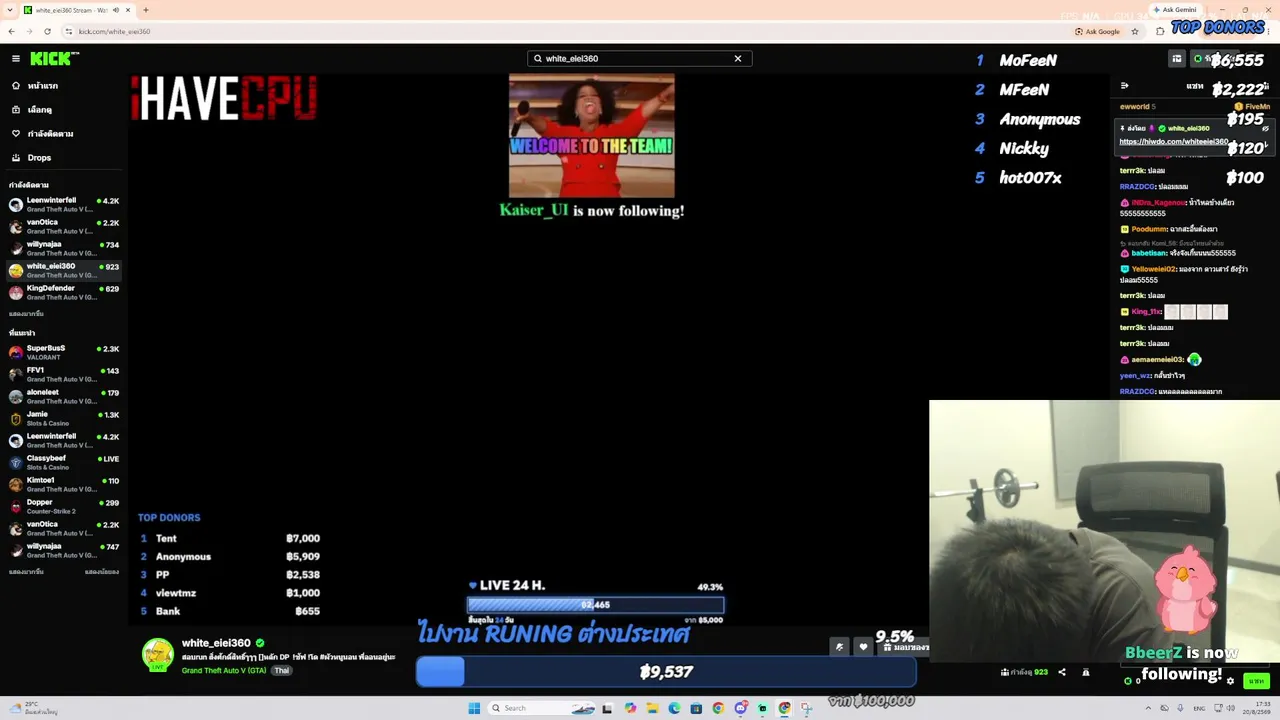Open the Kick hamburger menu
The width and height of the screenshot is (1280, 720).
click(x=16, y=59)
